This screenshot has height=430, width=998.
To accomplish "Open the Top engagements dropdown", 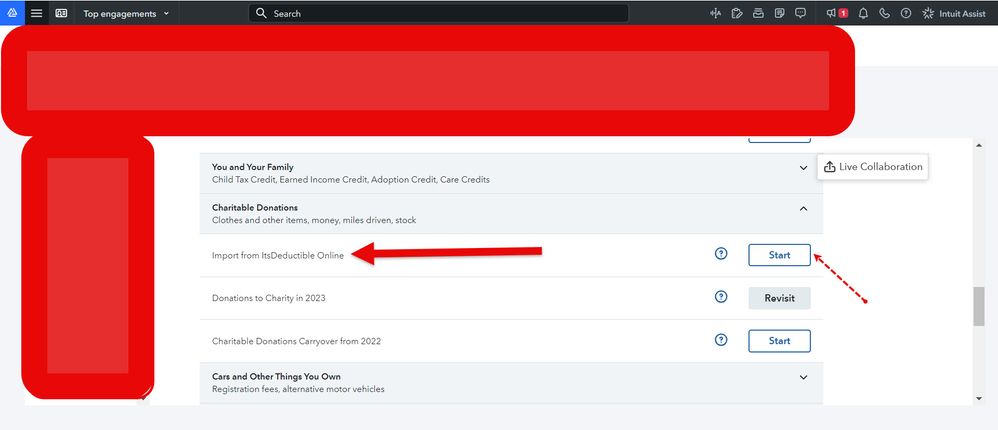I will (126, 13).
